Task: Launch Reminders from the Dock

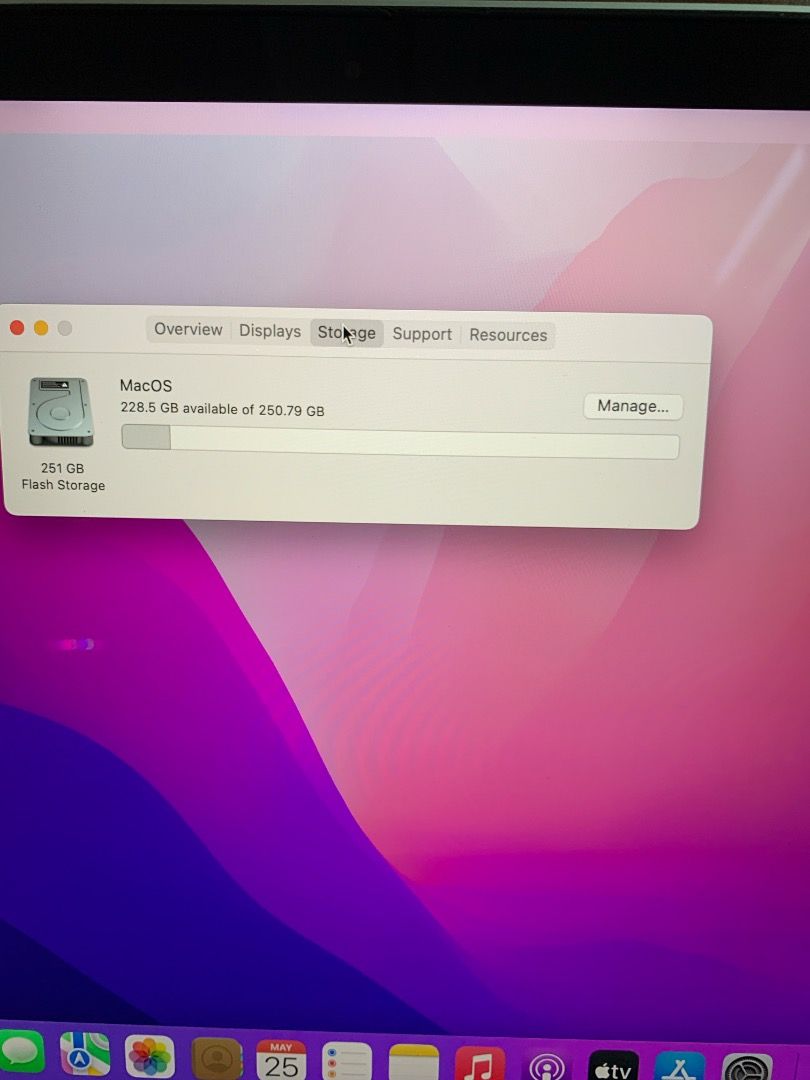Action: 347,1061
